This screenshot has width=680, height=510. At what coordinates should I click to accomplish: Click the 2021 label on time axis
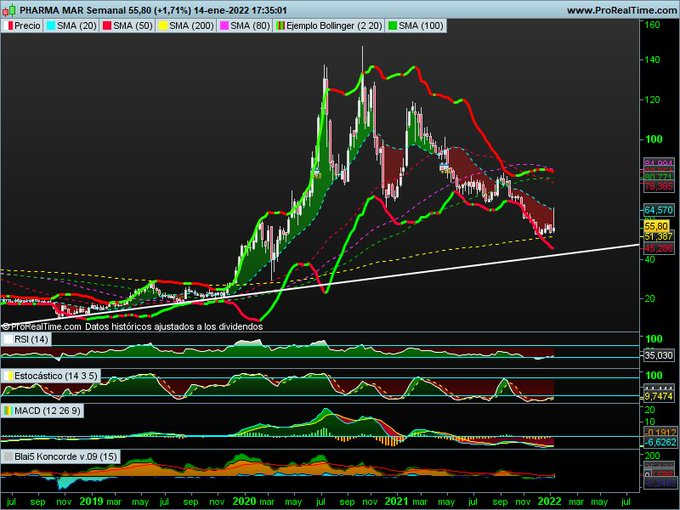click(x=397, y=502)
